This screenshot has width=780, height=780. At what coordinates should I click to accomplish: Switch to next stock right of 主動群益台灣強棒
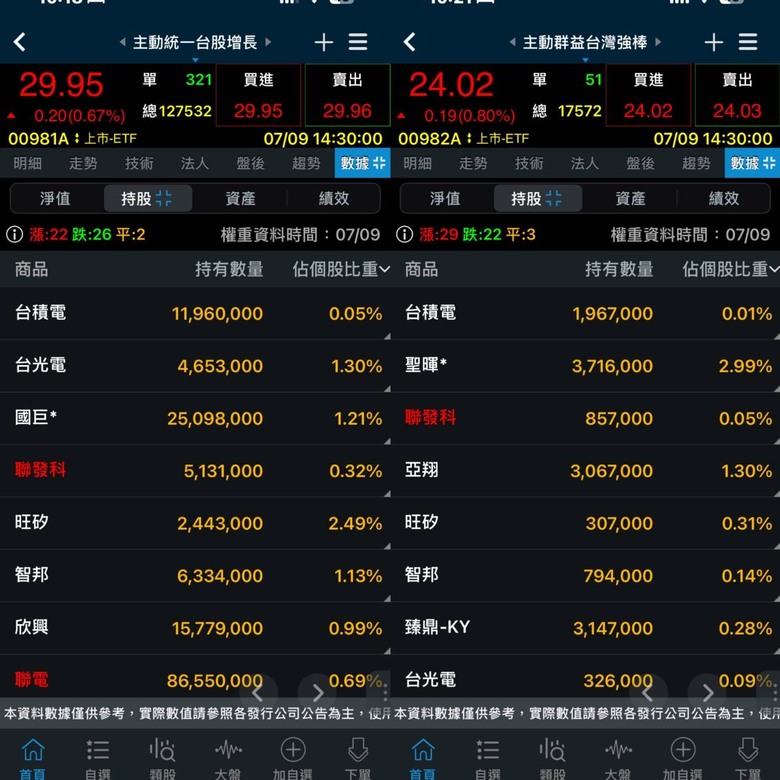click(658, 42)
